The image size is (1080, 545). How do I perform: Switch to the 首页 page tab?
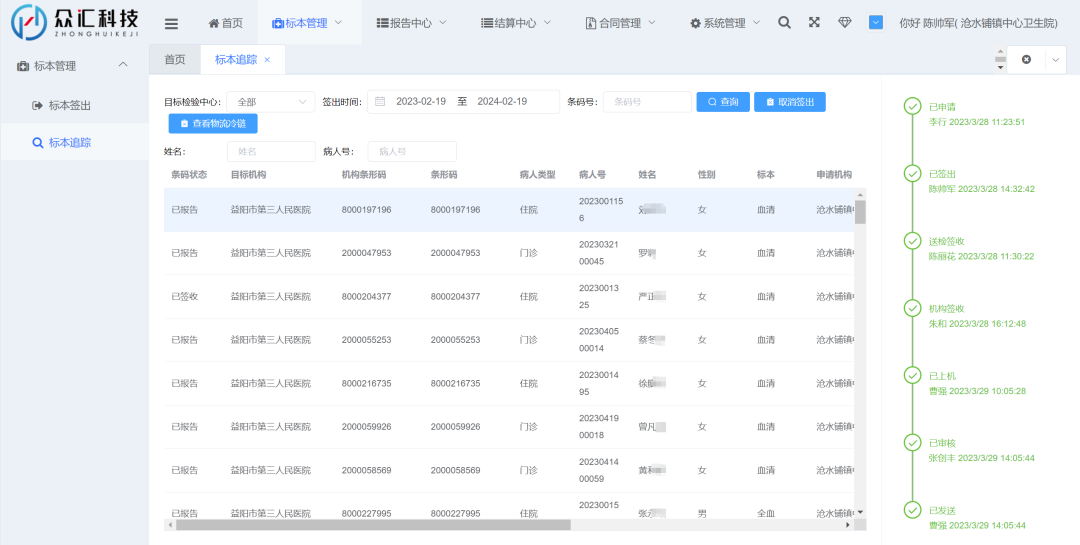[175, 60]
